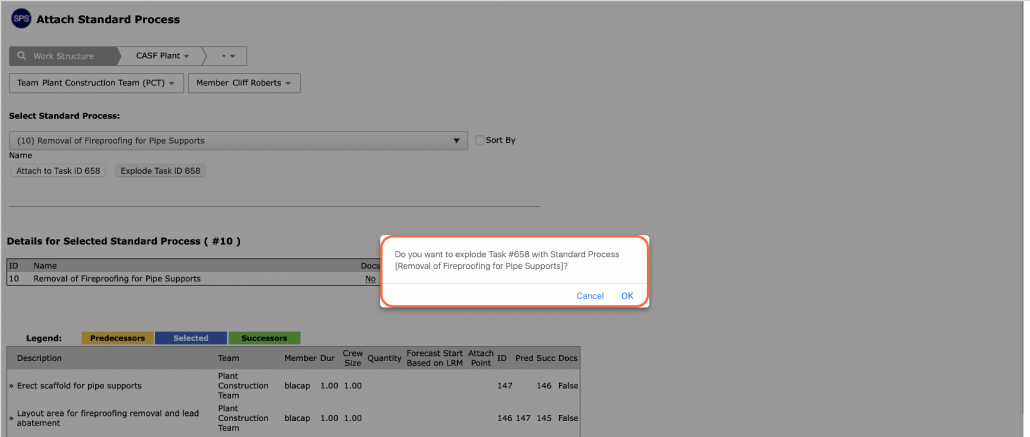Open the Work Structure search field
1030x437 pixels.
(x=63, y=56)
